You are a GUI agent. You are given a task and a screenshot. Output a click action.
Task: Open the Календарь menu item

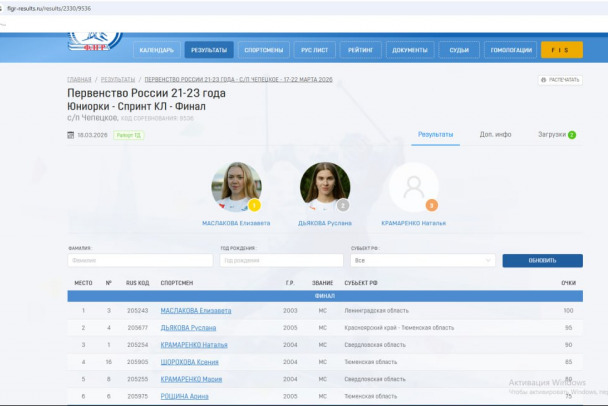[x=156, y=50]
